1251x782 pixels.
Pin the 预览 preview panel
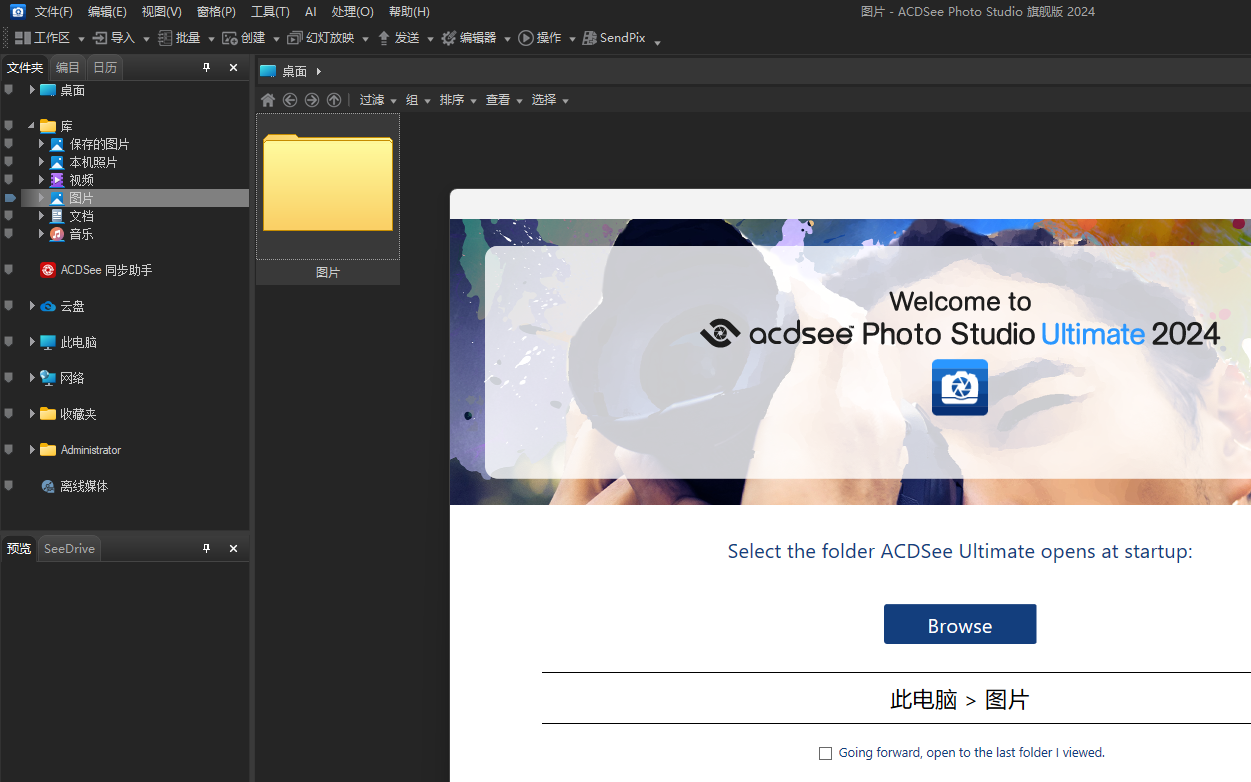pos(207,549)
